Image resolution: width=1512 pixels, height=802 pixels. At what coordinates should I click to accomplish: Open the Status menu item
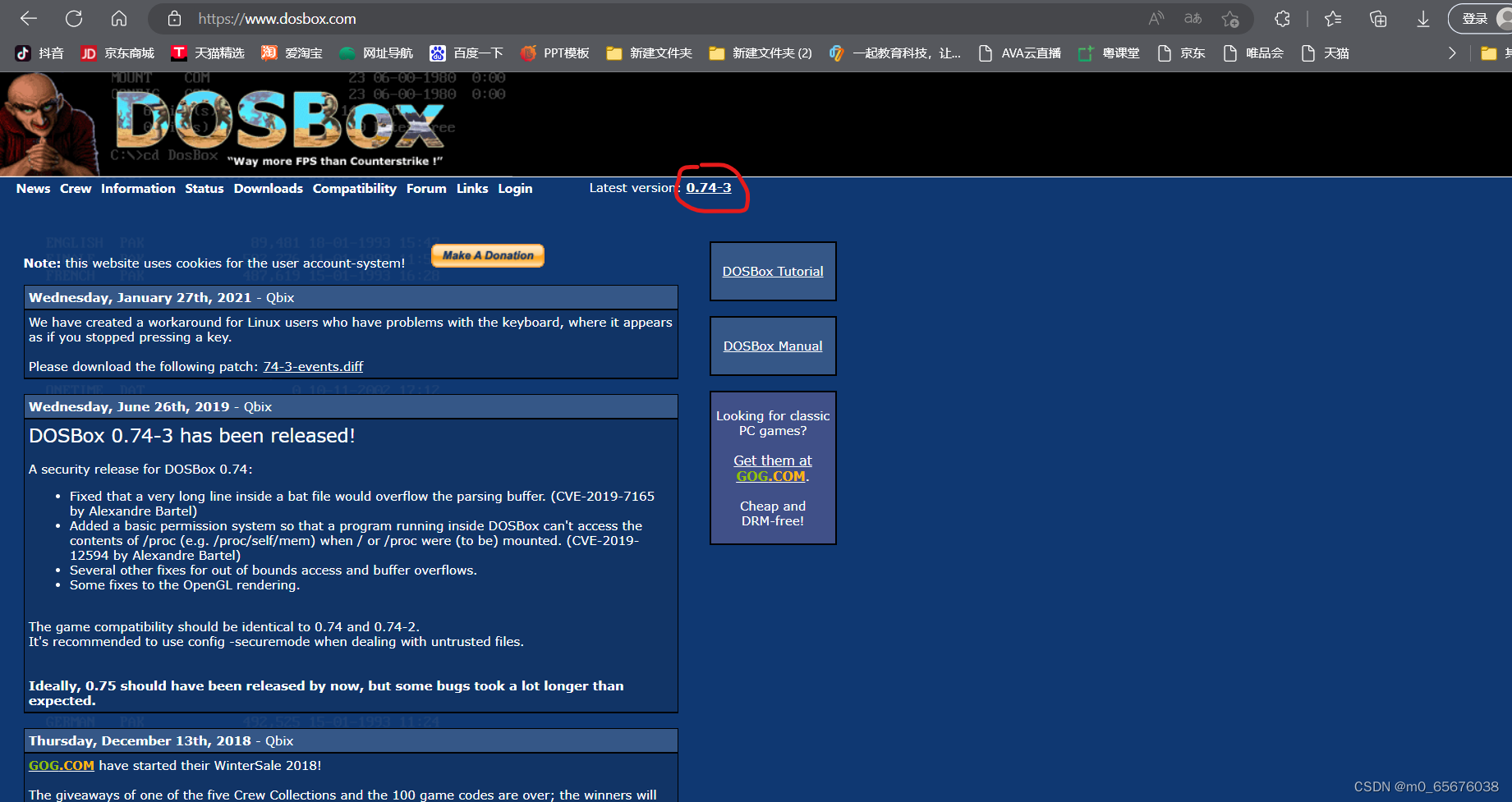tap(205, 189)
